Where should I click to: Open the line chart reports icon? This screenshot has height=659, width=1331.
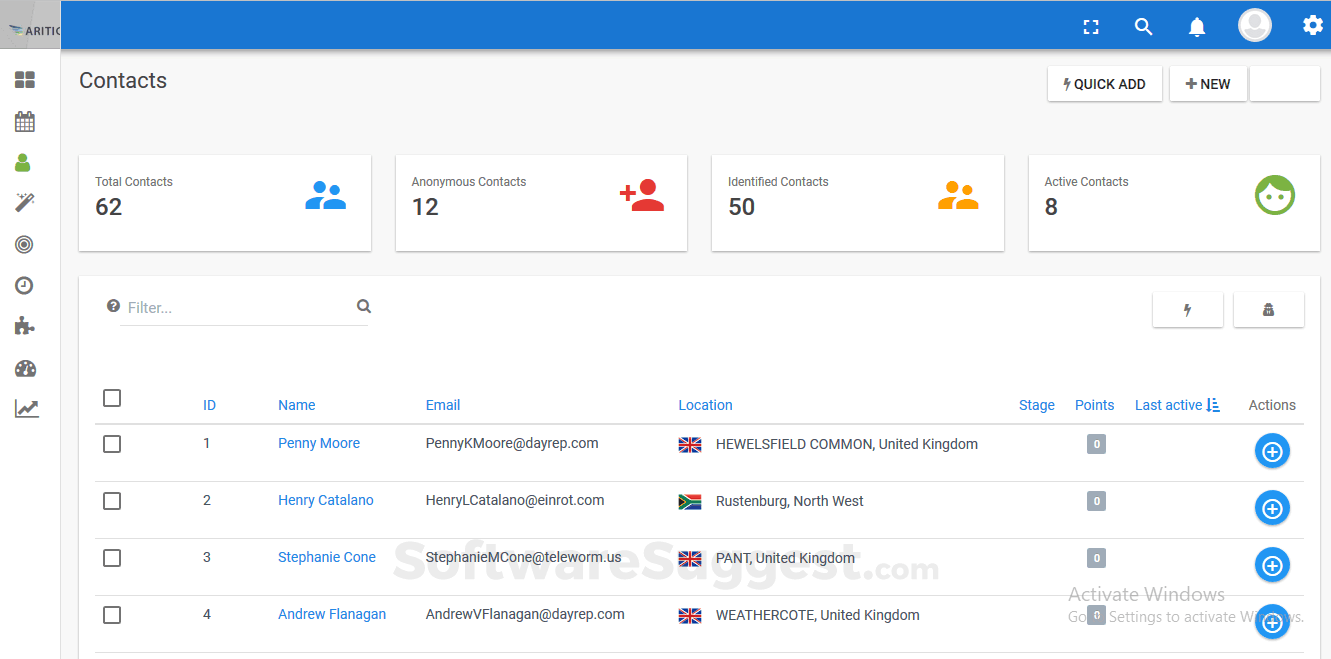pos(26,408)
